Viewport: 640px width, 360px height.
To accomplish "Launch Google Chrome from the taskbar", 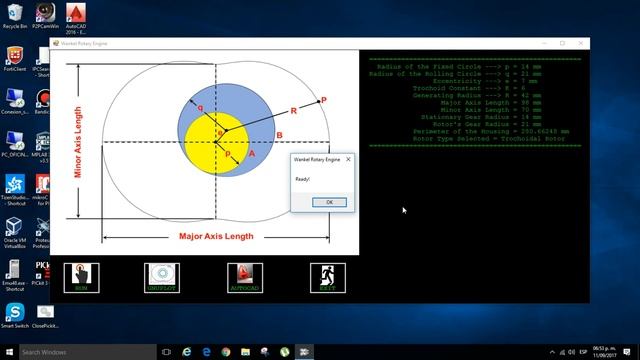I will pyautogui.click(x=226, y=352).
